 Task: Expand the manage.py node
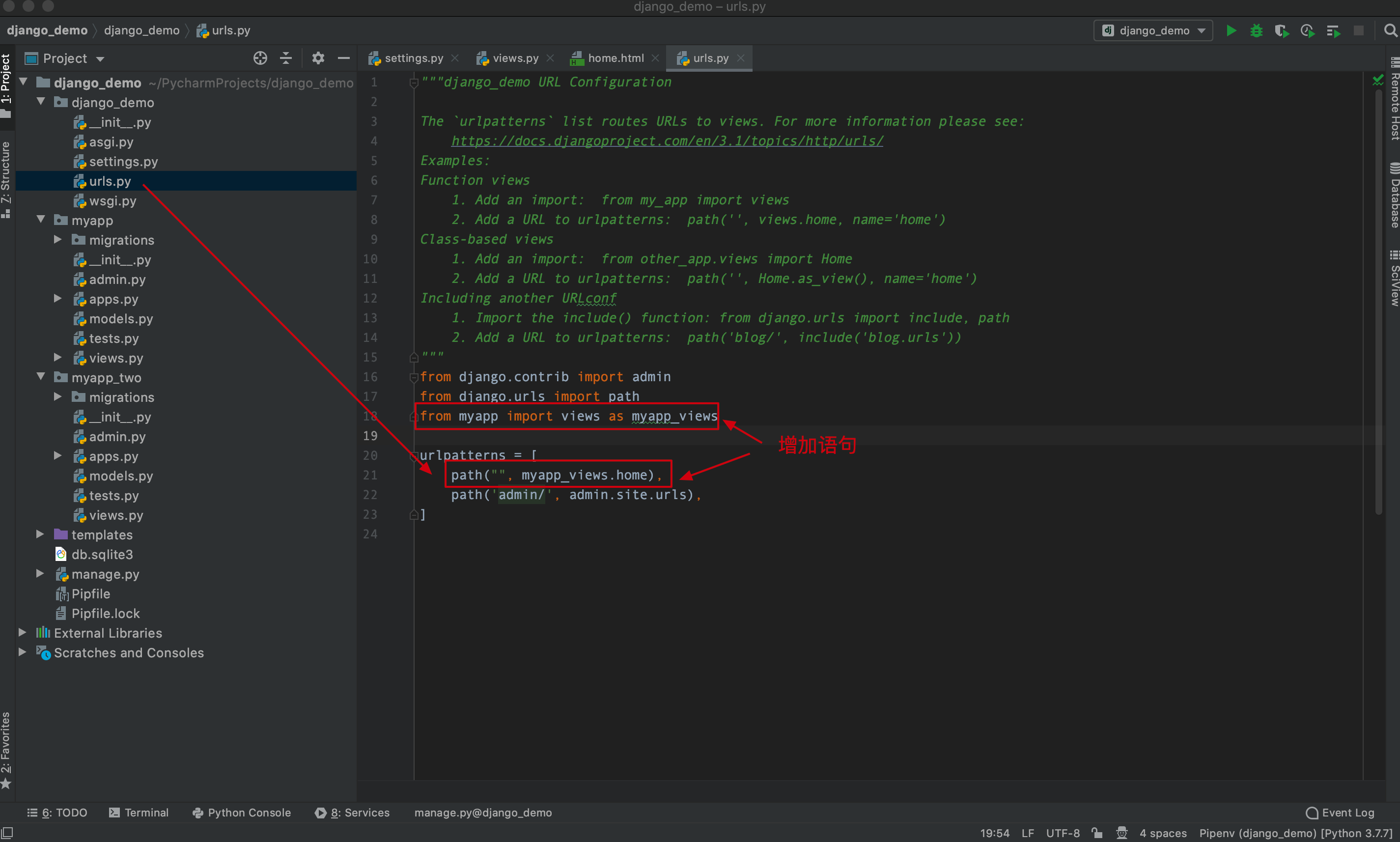pyautogui.click(x=40, y=574)
